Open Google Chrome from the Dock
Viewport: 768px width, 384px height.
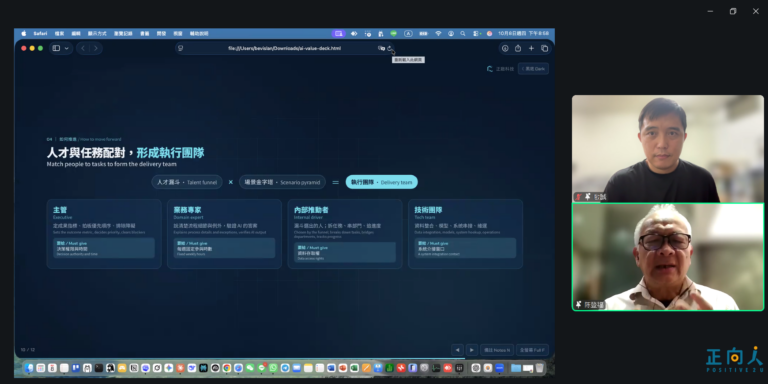pyautogui.click(x=227, y=368)
